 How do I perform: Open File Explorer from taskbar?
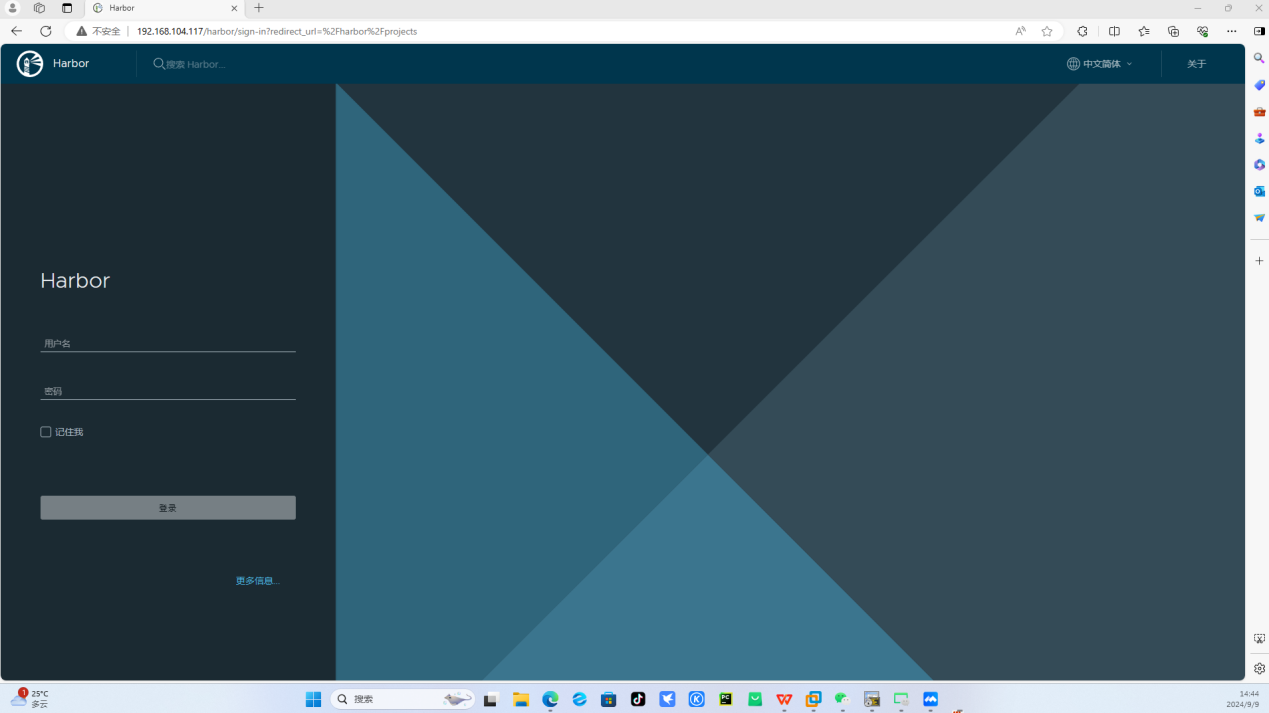pyautogui.click(x=521, y=699)
